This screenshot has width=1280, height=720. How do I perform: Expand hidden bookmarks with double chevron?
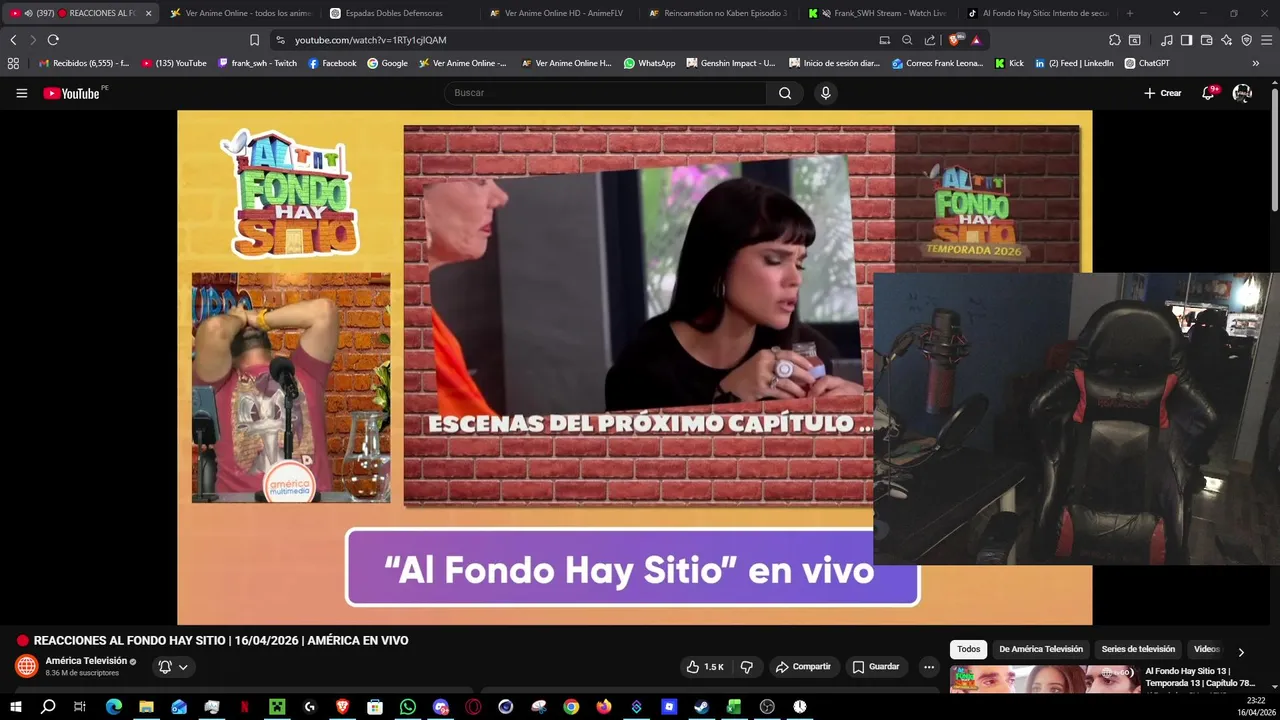1256,63
